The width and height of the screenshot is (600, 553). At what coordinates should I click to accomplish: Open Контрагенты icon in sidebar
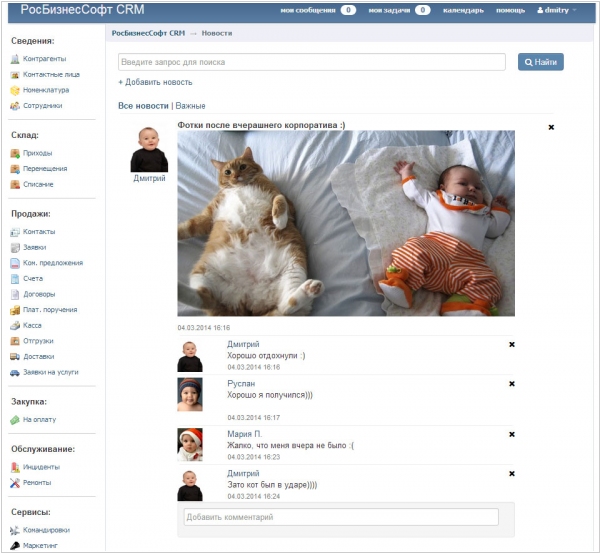pyautogui.click(x=15, y=59)
